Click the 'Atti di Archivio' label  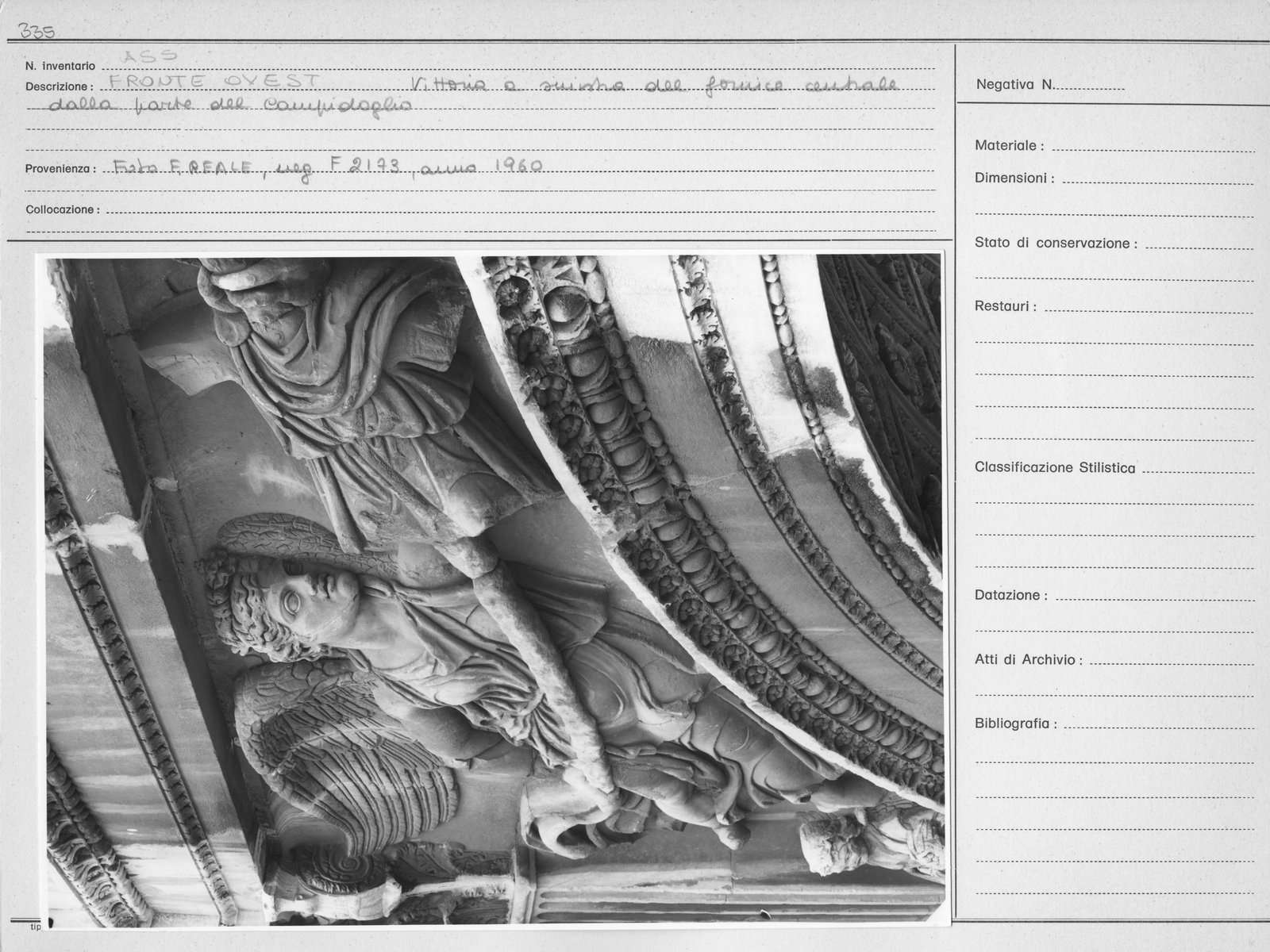click(1029, 660)
